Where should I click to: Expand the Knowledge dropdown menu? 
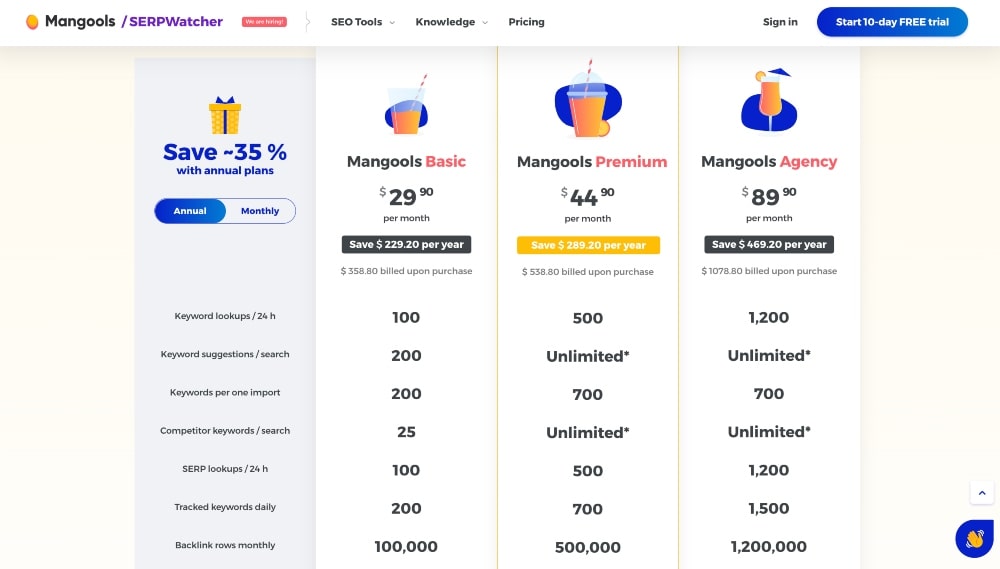[x=452, y=22]
